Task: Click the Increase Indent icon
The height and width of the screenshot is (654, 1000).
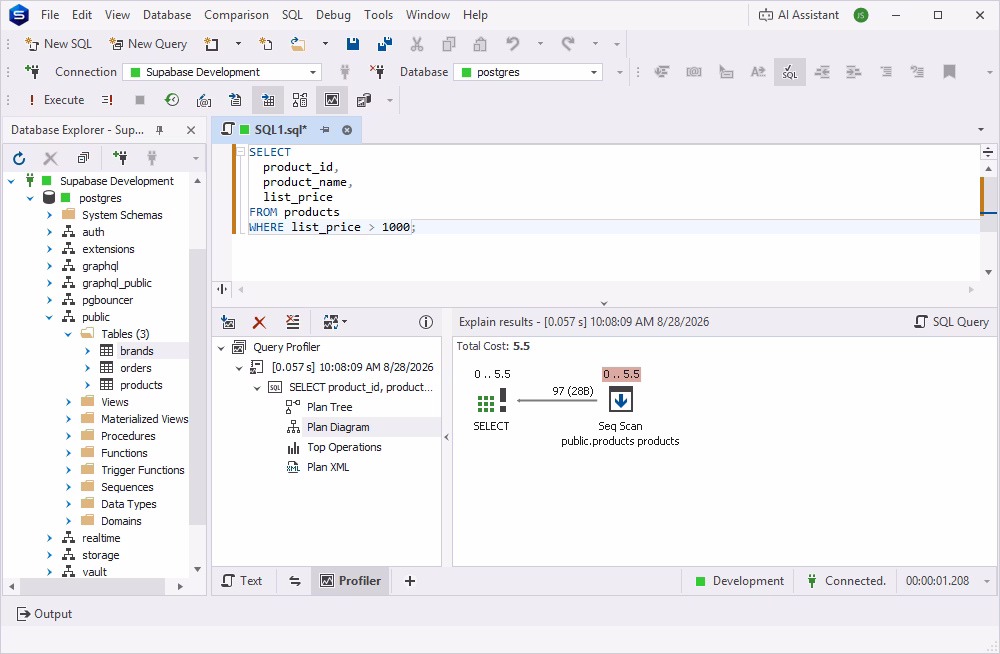Action: coord(853,72)
